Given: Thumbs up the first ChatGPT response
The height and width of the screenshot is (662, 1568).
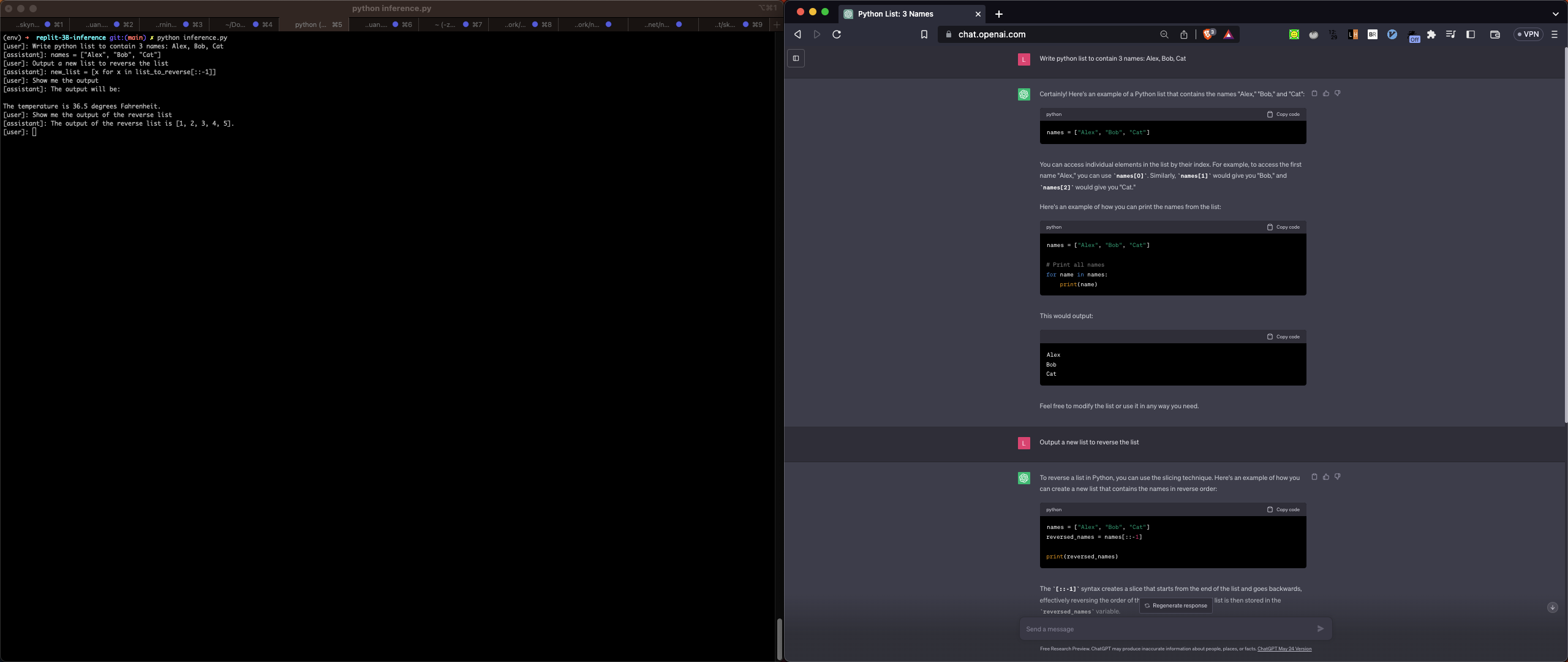Looking at the screenshot, I should pos(1326,93).
